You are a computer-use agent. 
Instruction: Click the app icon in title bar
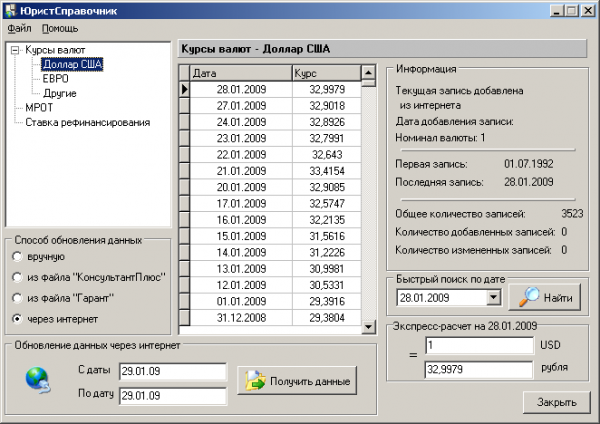(x=11, y=10)
